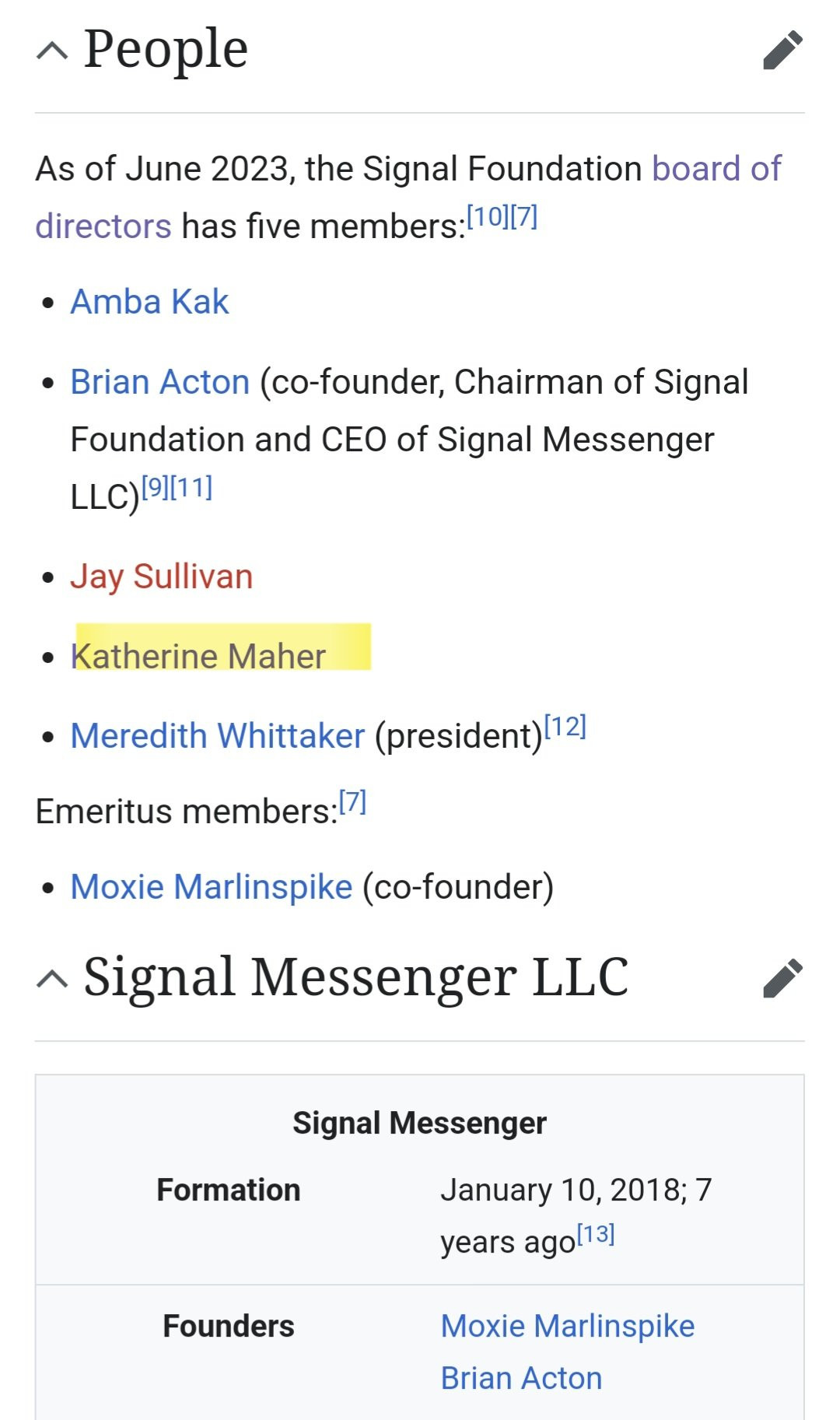Screen dimensions: 840x1420
Task: Open the Amba Kak link
Action: point(149,302)
